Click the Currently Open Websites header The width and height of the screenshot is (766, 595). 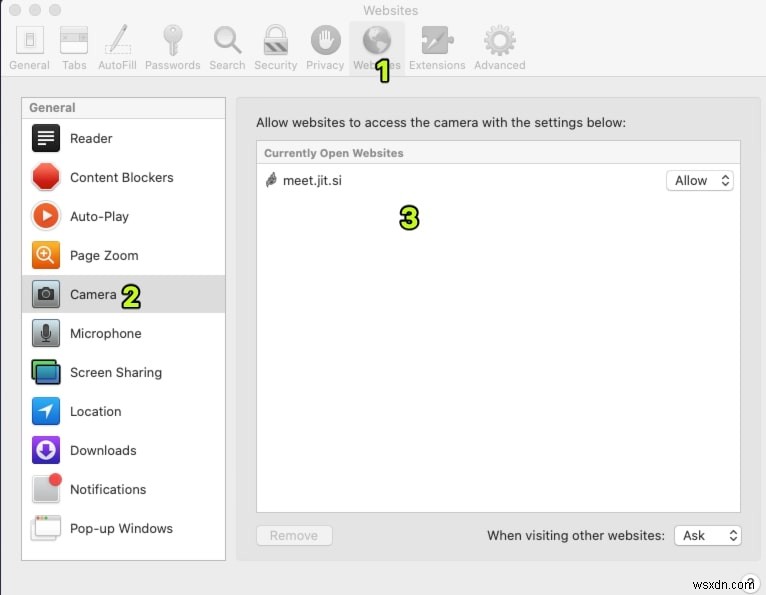[x=334, y=153]
